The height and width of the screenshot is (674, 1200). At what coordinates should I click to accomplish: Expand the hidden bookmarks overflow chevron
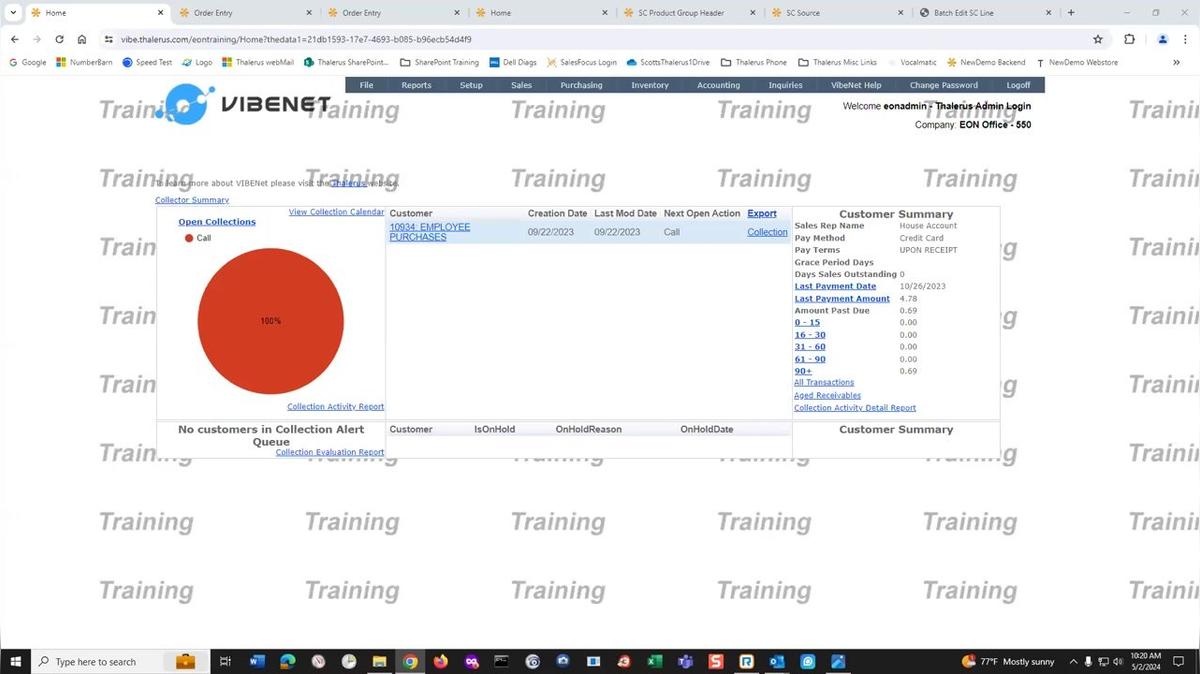point(1176,62)
